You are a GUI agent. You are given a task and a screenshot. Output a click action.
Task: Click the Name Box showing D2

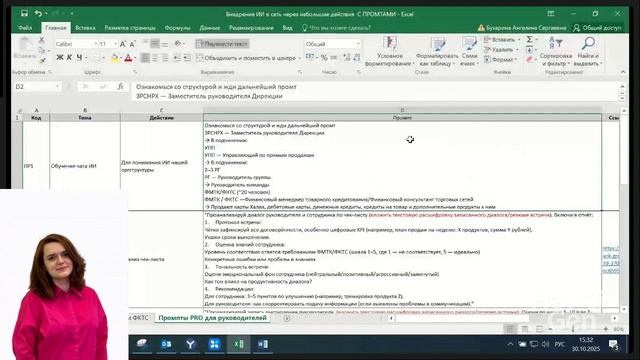click(37, 87)
